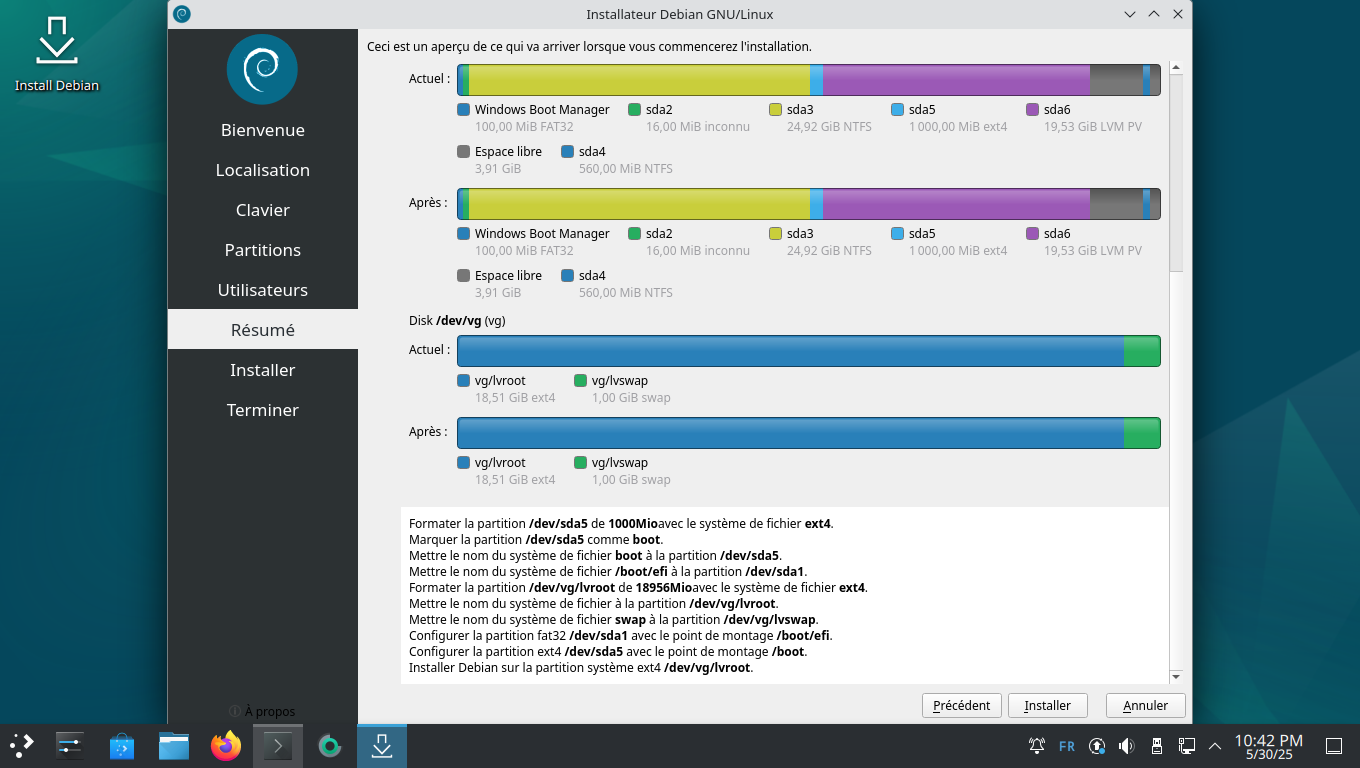Click the Debian swirl titlebar icon

[181, 14]
